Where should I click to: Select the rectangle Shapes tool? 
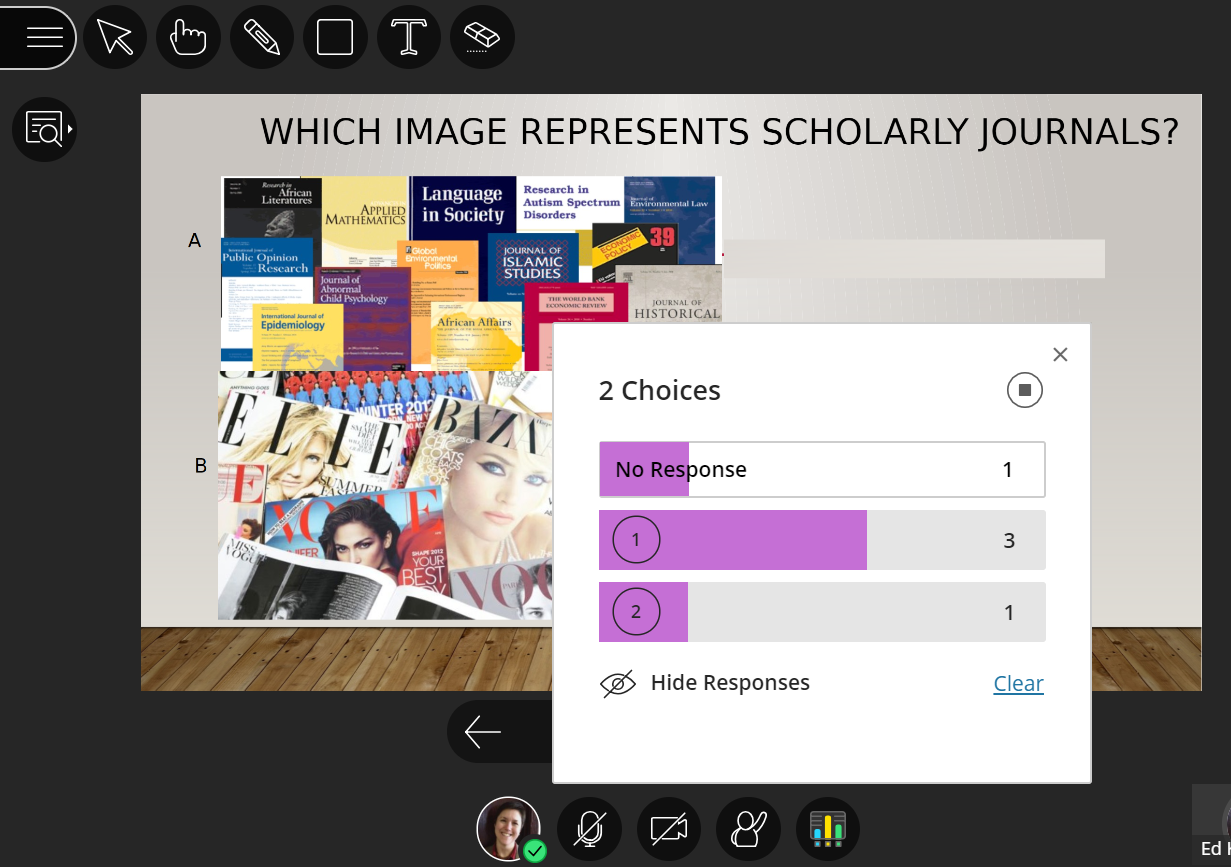(x=335, y=37)
